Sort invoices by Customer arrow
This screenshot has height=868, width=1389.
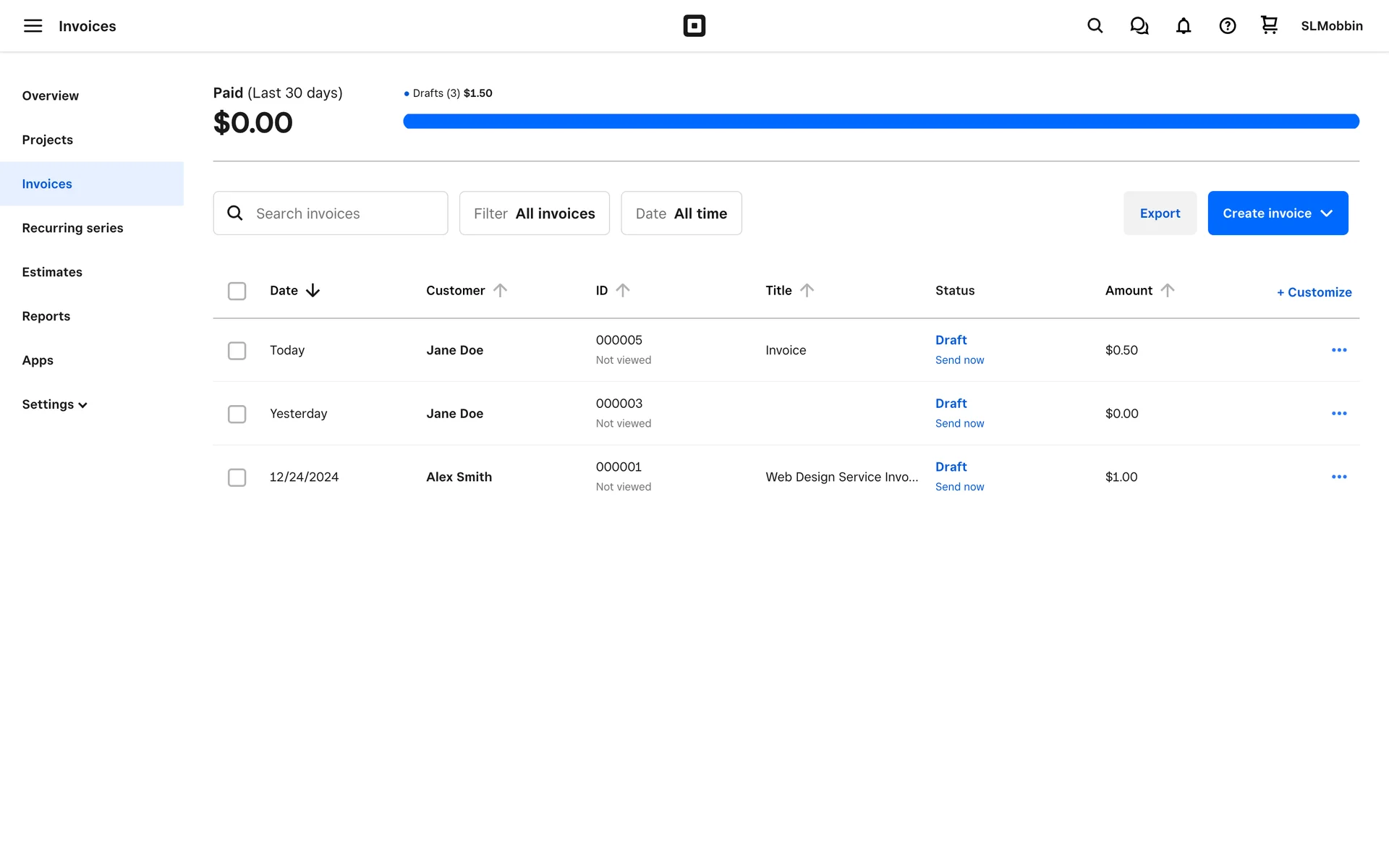tap(500, 290)
